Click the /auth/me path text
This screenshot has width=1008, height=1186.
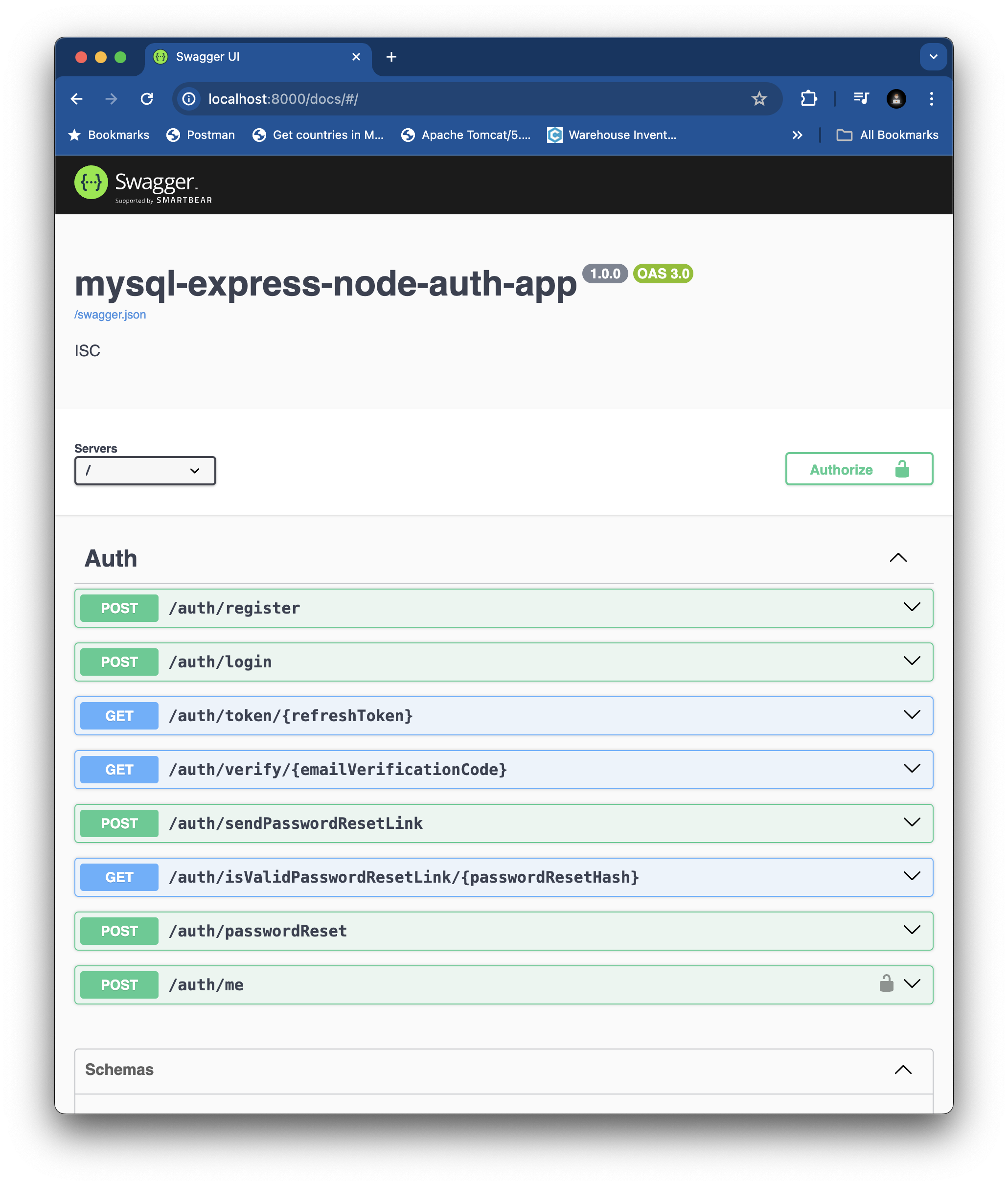[206, 985]
